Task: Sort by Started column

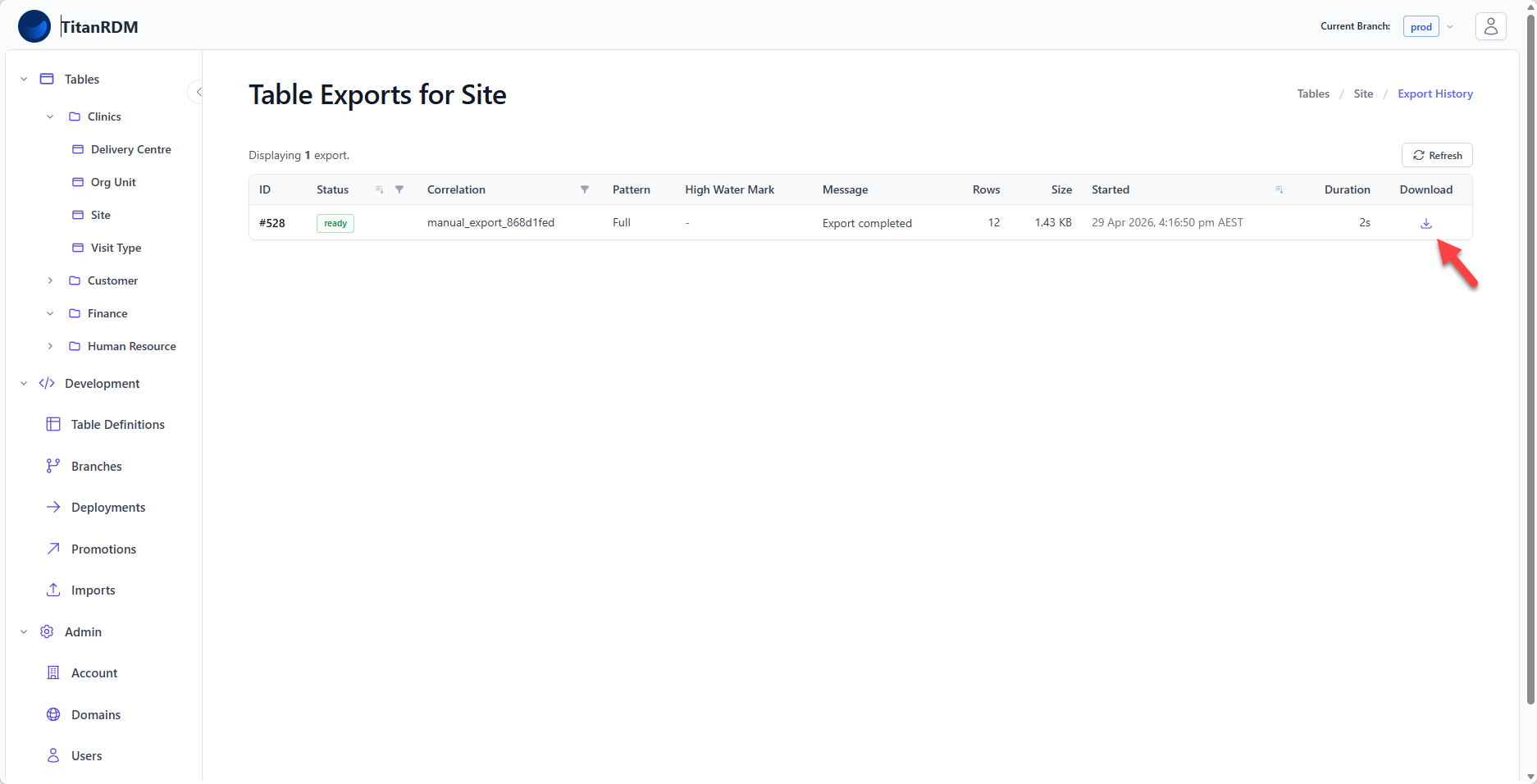Action: coord(1279,189)
